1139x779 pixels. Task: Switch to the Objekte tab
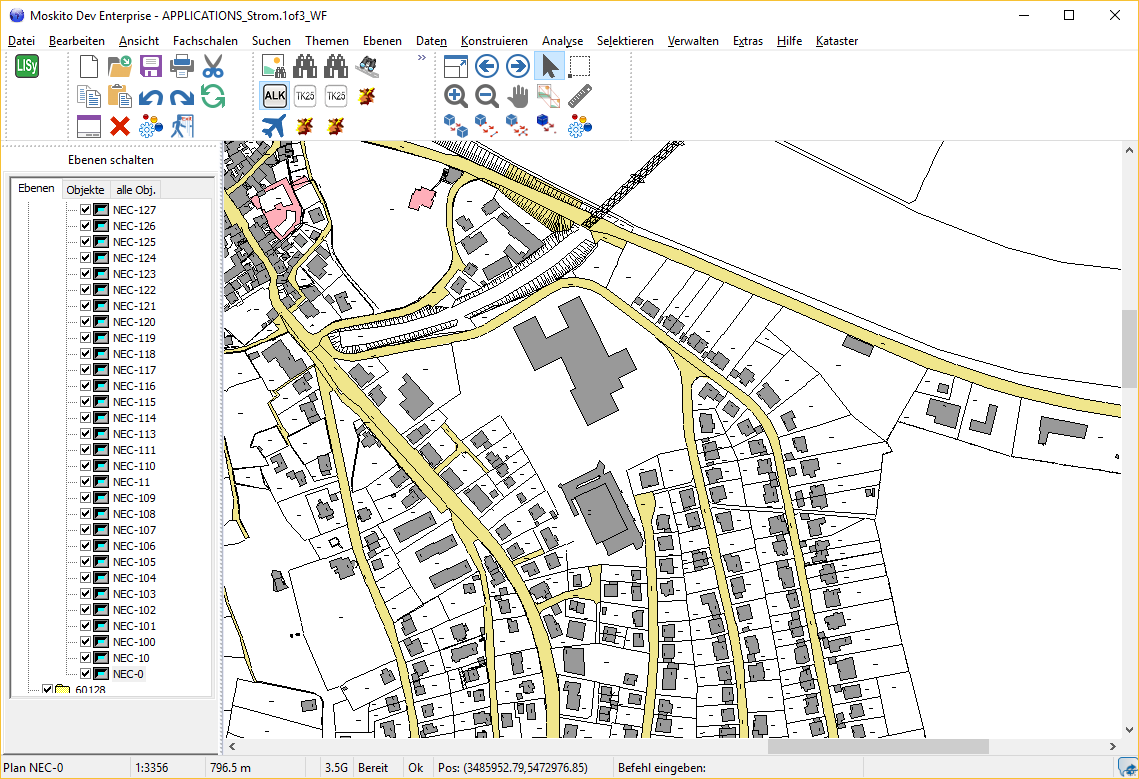click(x=85, y=190)
